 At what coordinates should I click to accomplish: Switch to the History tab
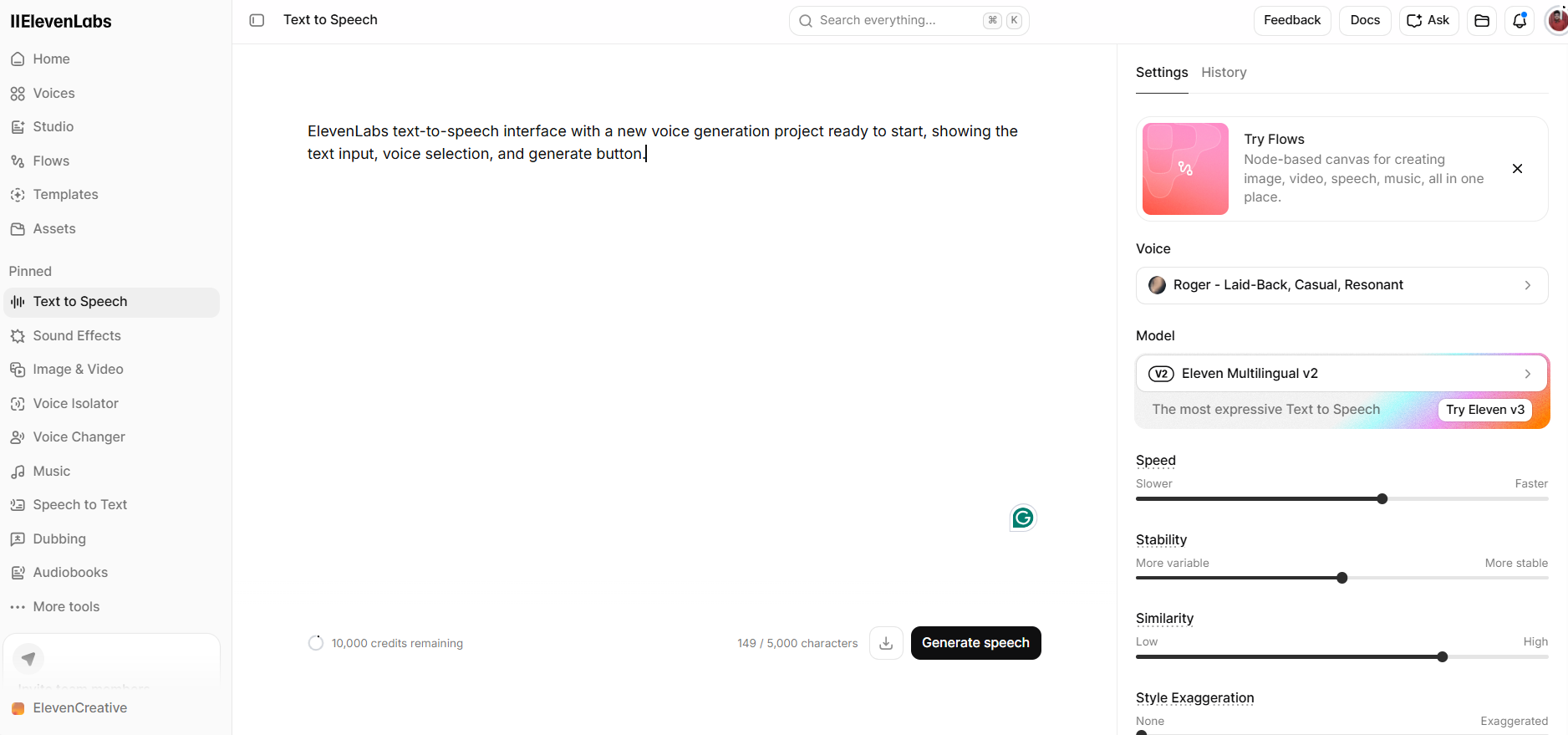coord(1224,73)
